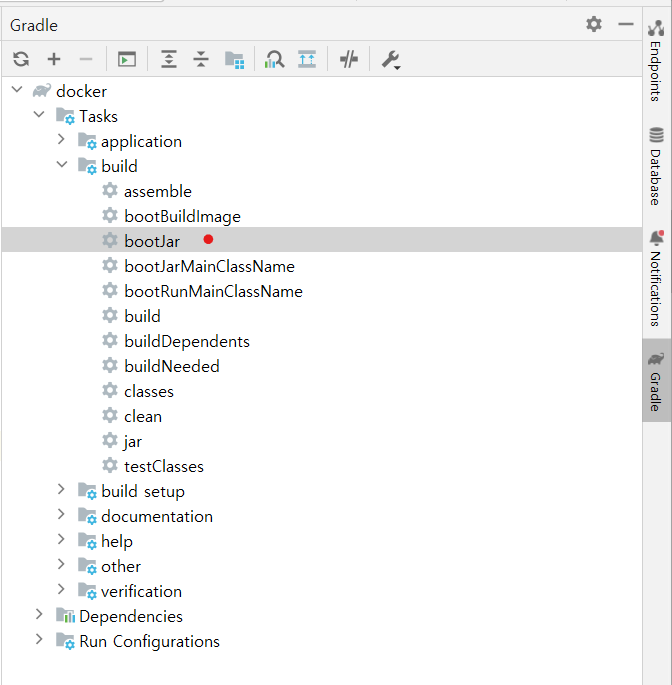Click Analyze Dependencies icon
This screenshot has width=672, height=685.
[274, 59]
